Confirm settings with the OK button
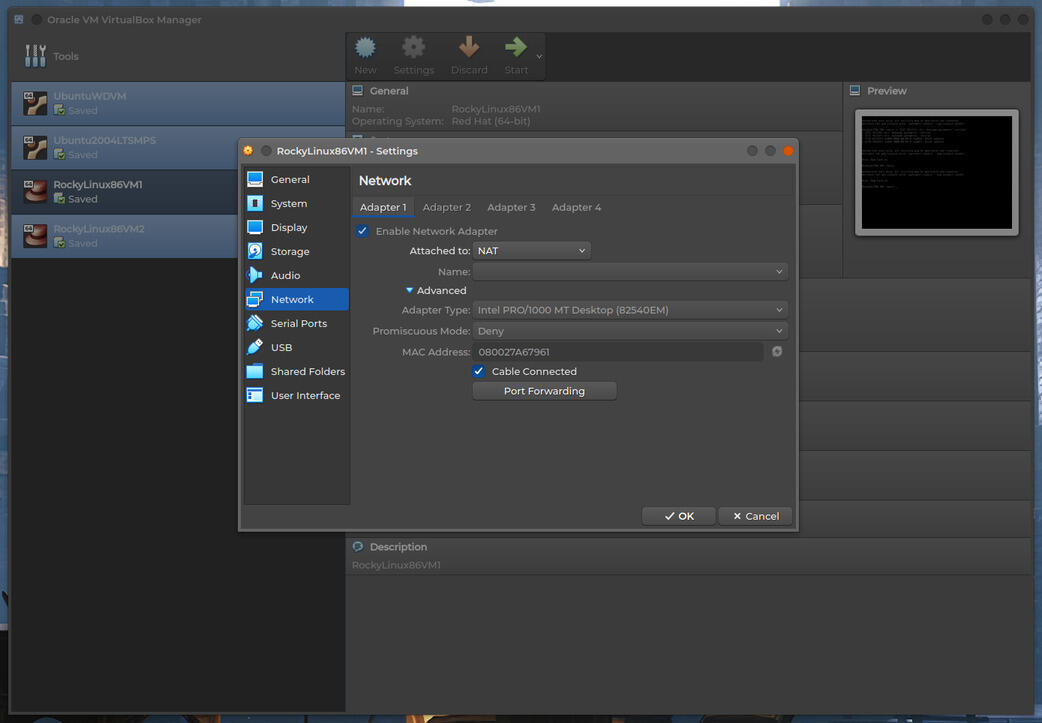Screen dimensions: 1042x723 pyautogui.click(x=678, y=516)
